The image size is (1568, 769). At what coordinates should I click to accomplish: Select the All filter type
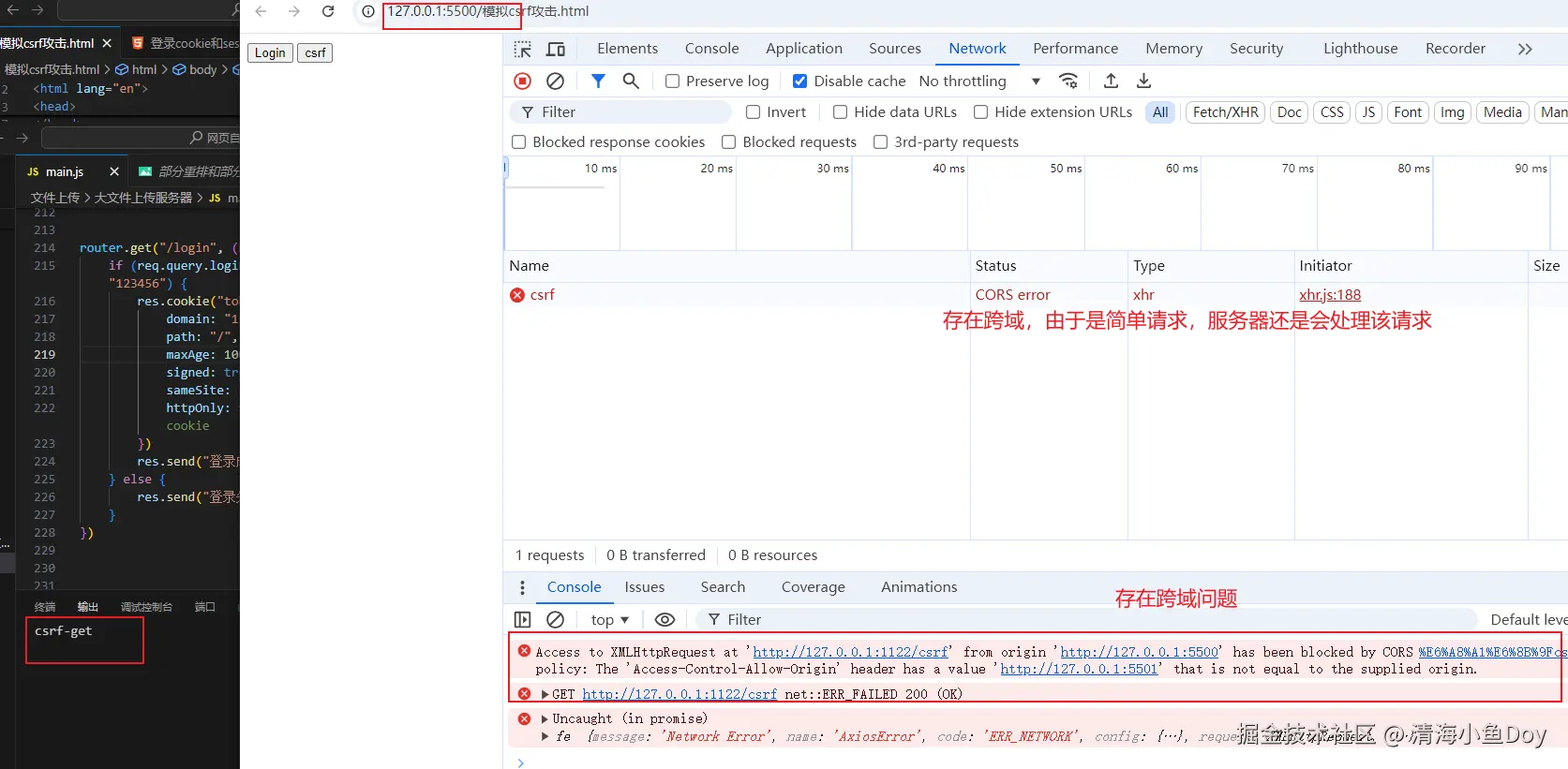tap(1160, 112)
